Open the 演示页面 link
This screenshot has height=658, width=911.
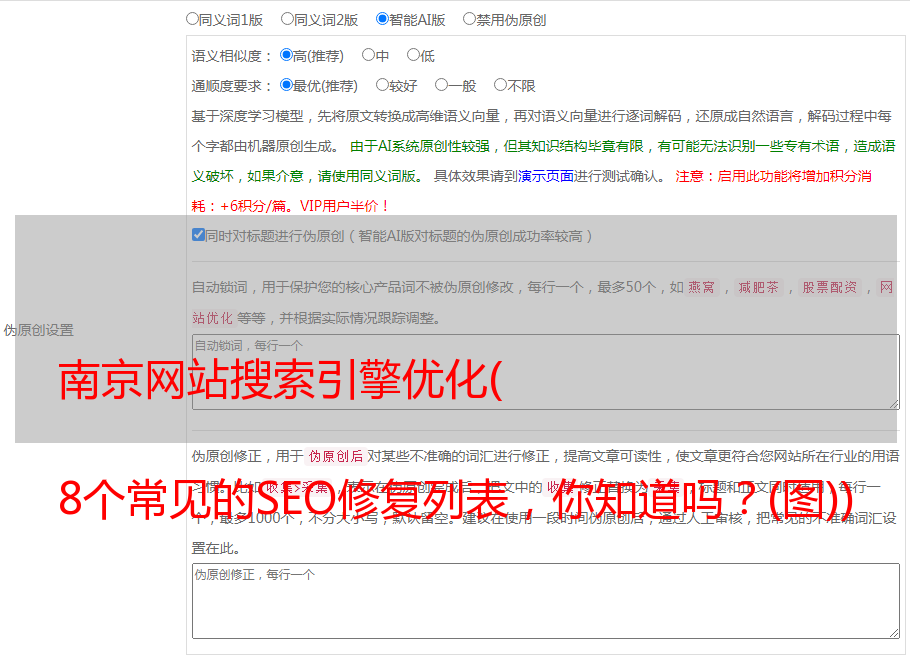tap(546, 176)
